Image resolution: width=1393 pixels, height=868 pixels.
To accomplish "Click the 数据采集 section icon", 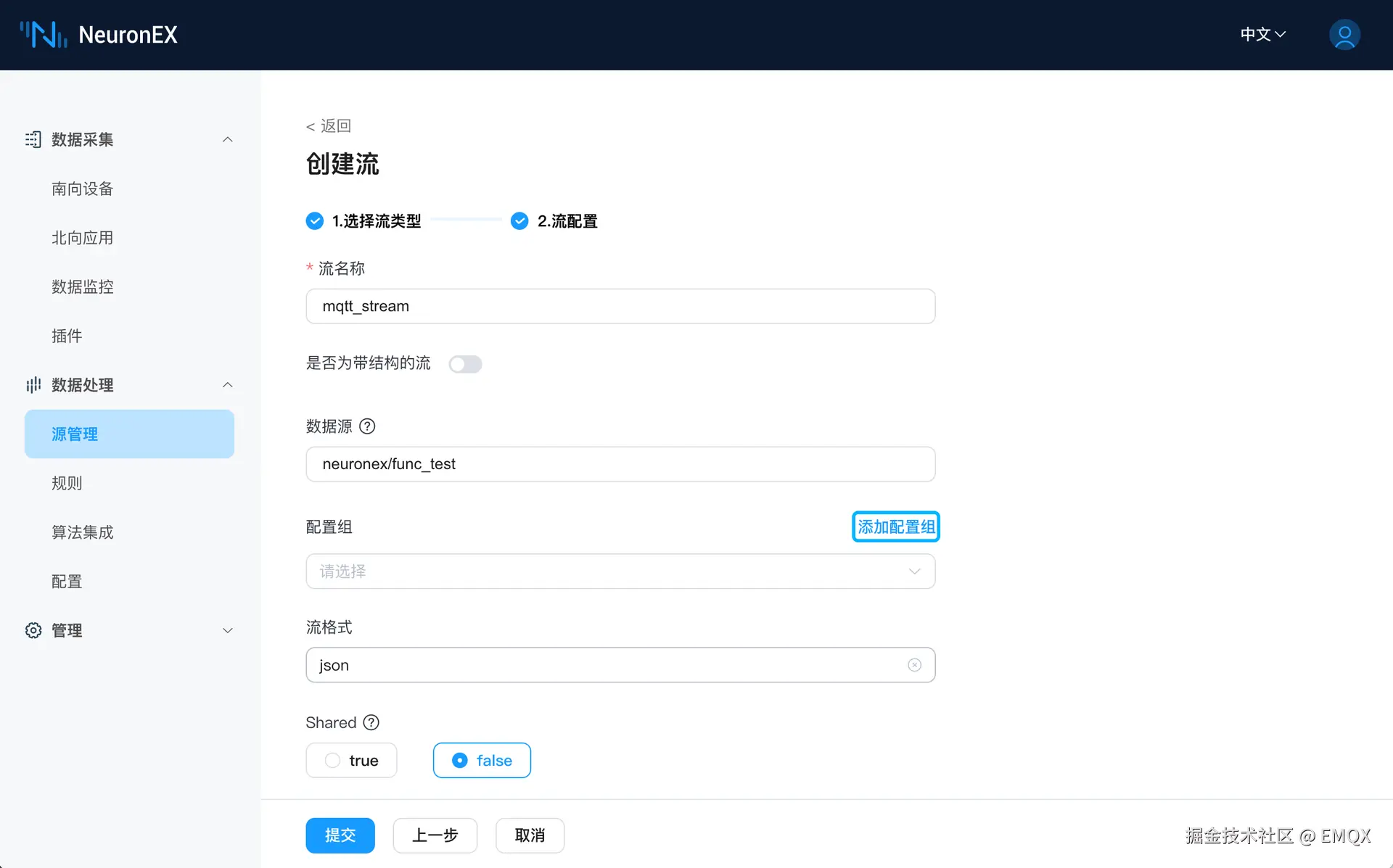I will tap(33, 139).
